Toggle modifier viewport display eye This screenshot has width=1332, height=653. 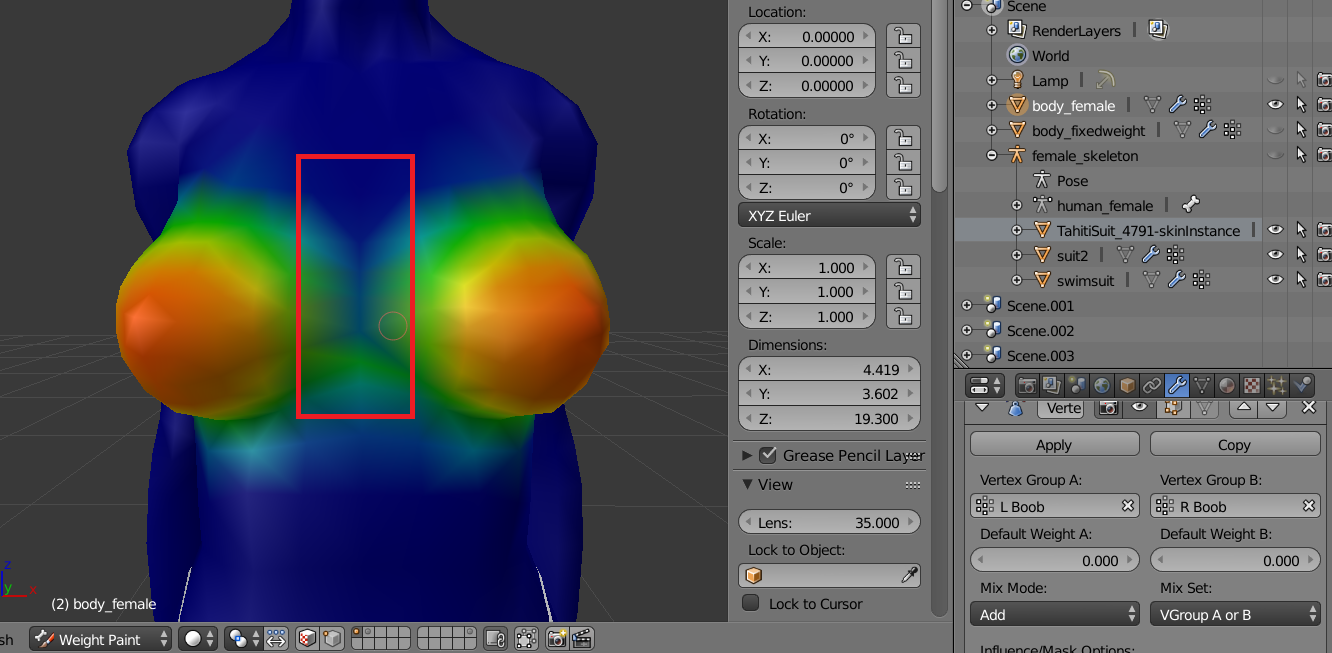point(1139,408)
